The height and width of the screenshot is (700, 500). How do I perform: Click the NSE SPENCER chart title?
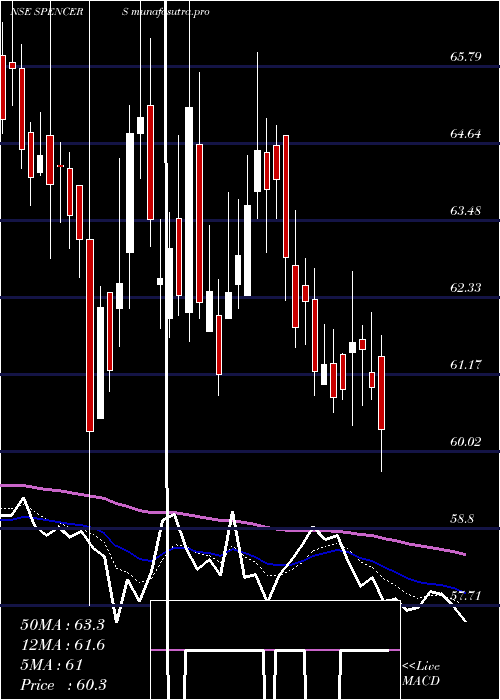[x=47, y=12]
